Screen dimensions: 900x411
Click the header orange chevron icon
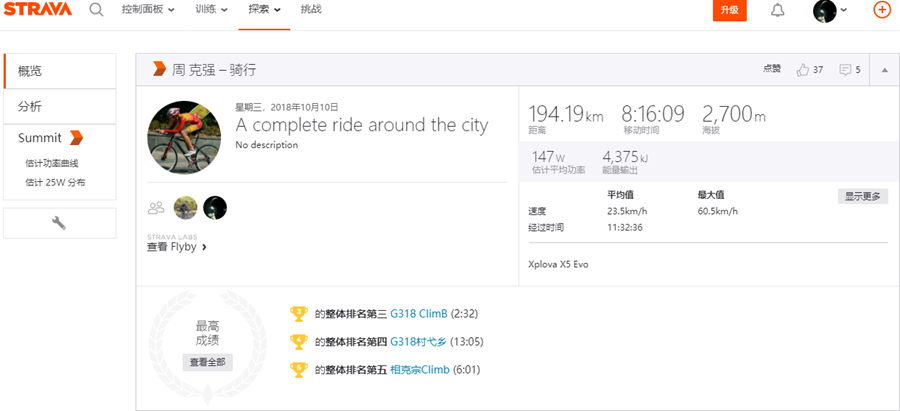(159, 69)
